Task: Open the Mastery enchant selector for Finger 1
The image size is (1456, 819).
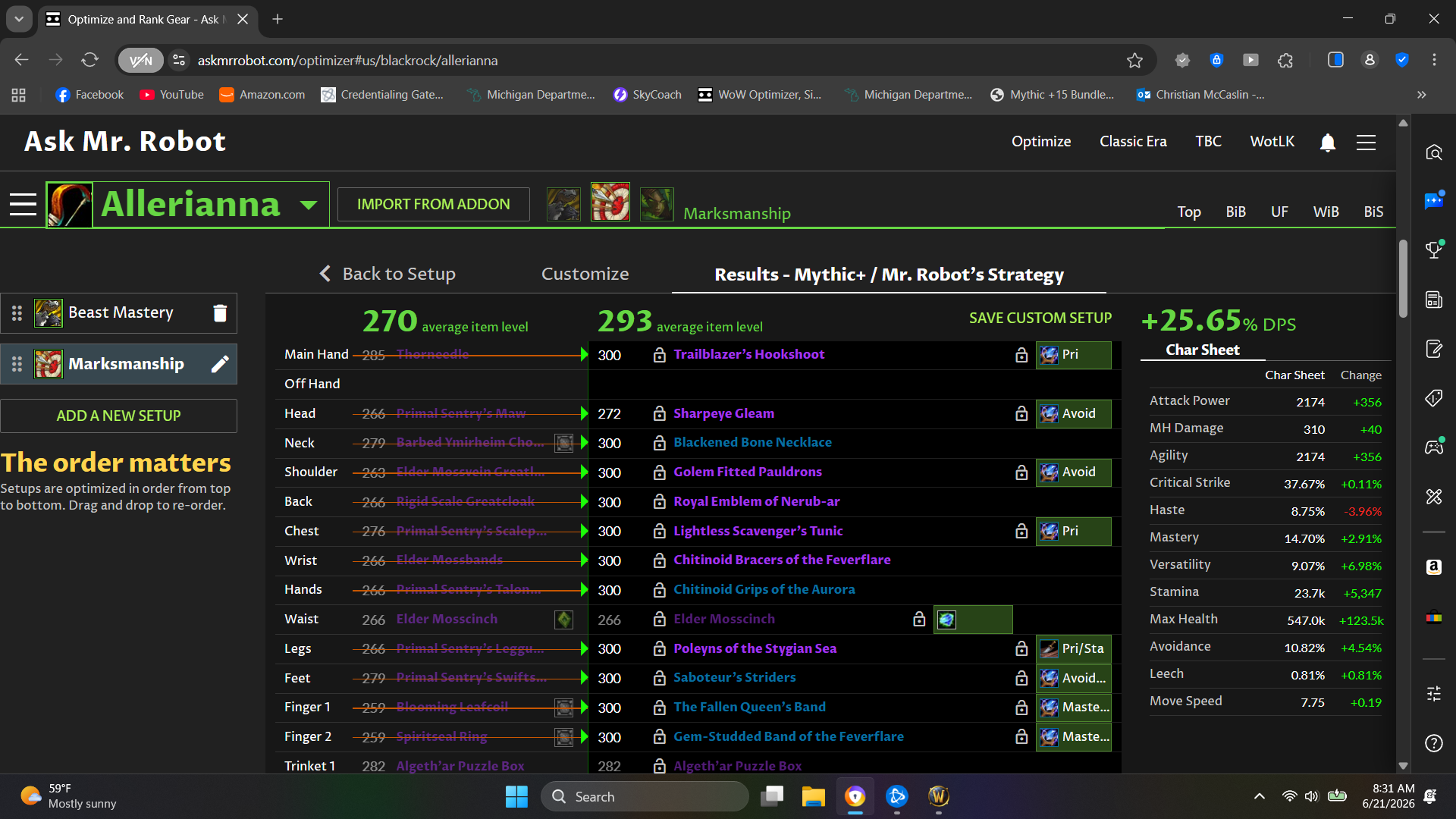Action: coord(1074,708)
